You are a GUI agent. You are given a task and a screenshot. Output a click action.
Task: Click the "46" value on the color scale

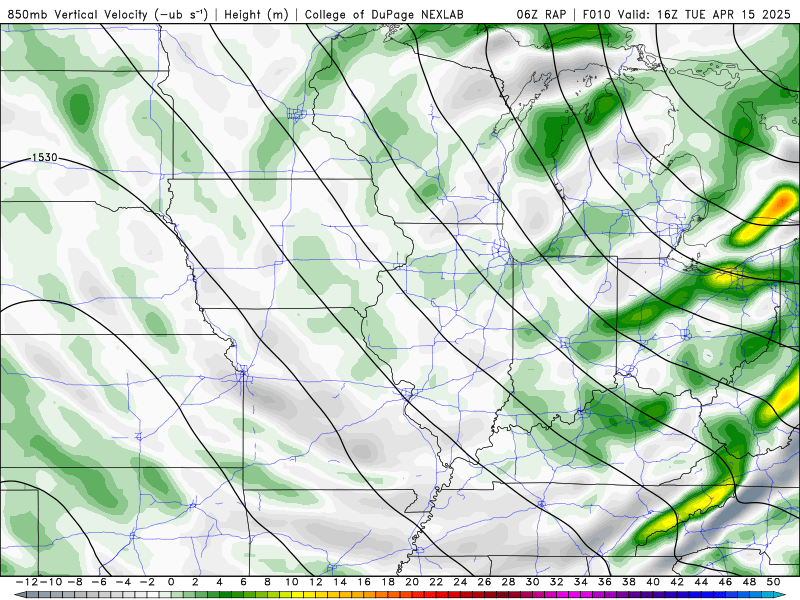pos(725,582)
